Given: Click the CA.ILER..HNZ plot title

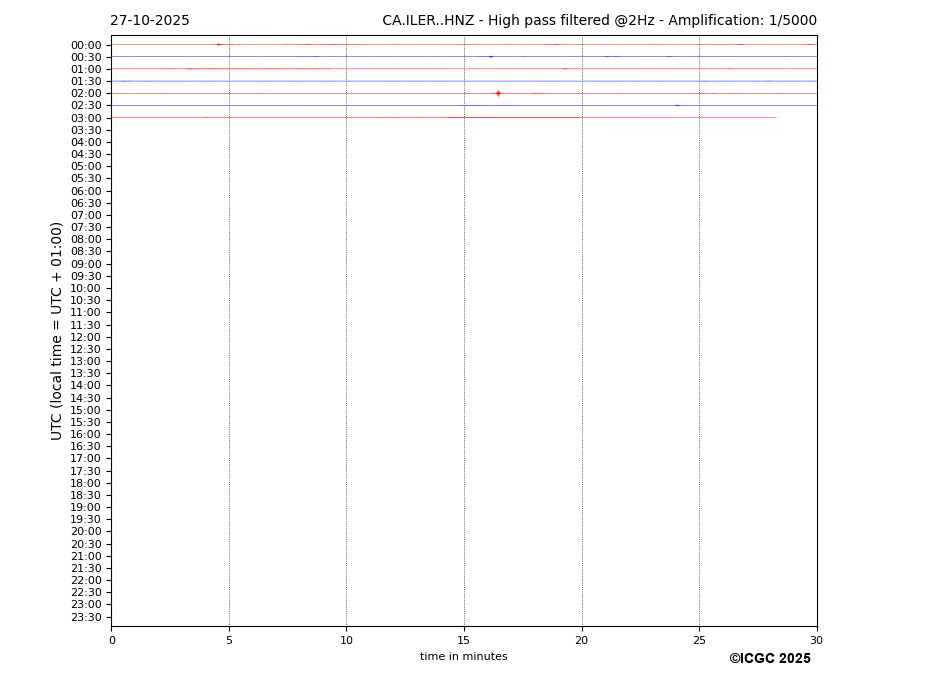Looking at the screenshot, I should 599,21.
